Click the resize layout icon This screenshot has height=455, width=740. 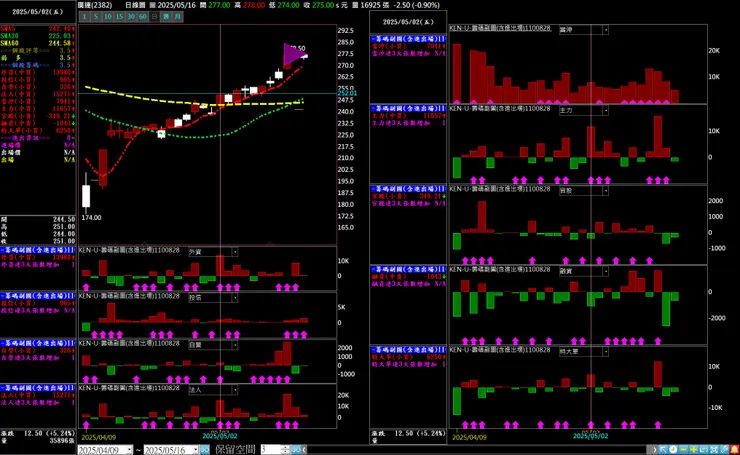click(x=704, y=449)
